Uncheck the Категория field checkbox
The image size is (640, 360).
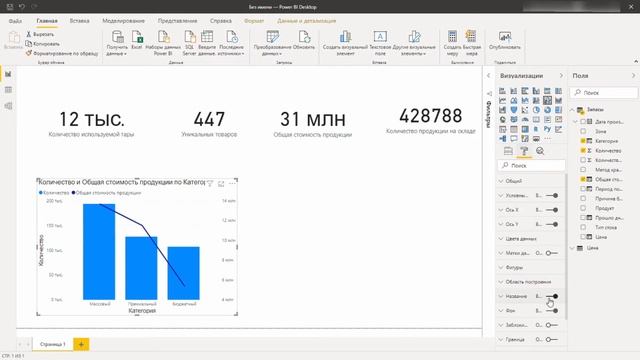[x=583, y=141]
